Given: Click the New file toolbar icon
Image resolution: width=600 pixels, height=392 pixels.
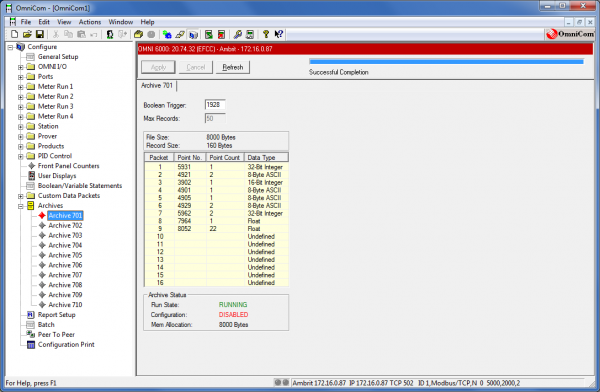Looking at the screenshot, I should (14, 34).
